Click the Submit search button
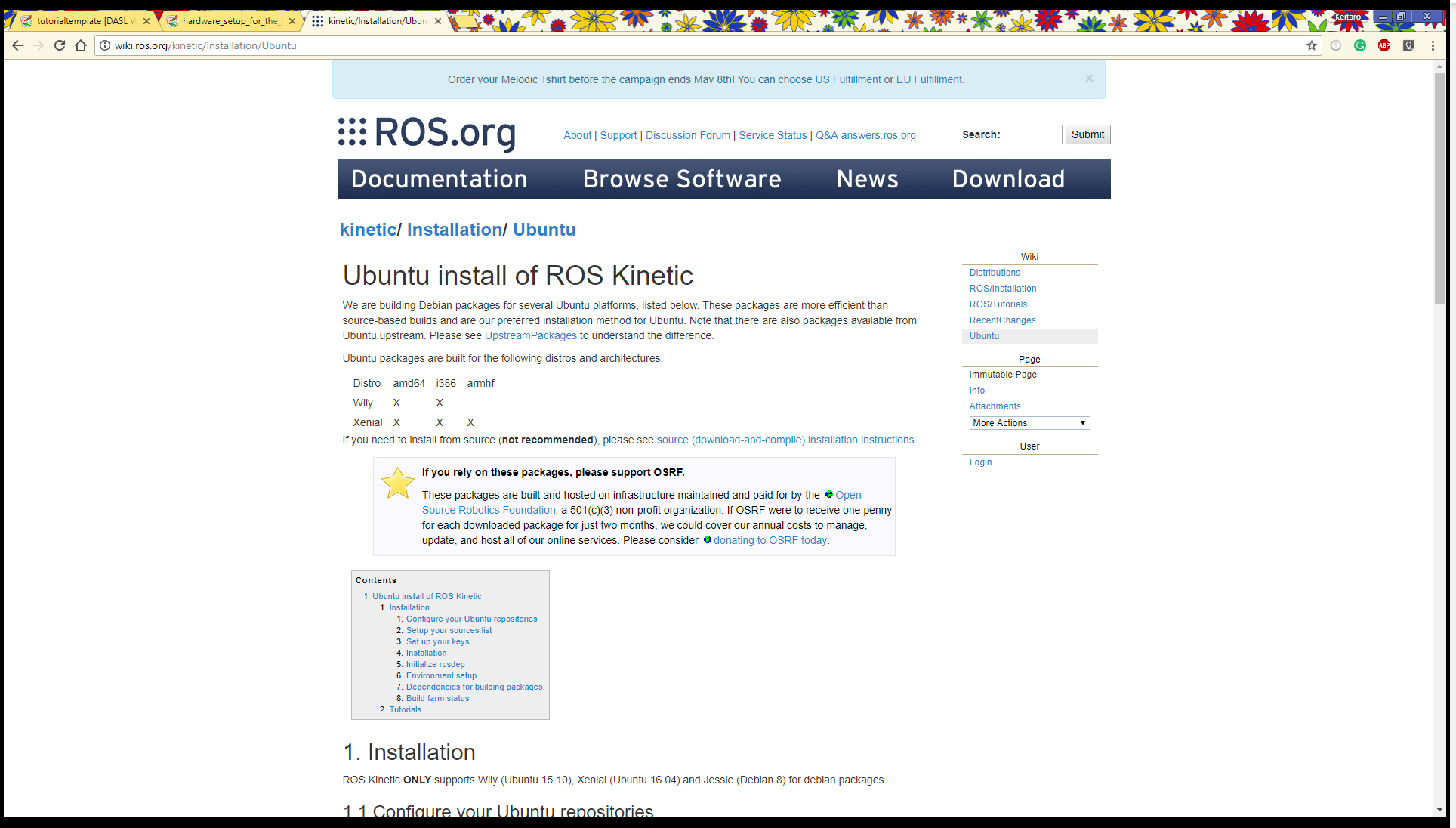The height and width of the screenshot is (828, 1456). coord(1087,134)
